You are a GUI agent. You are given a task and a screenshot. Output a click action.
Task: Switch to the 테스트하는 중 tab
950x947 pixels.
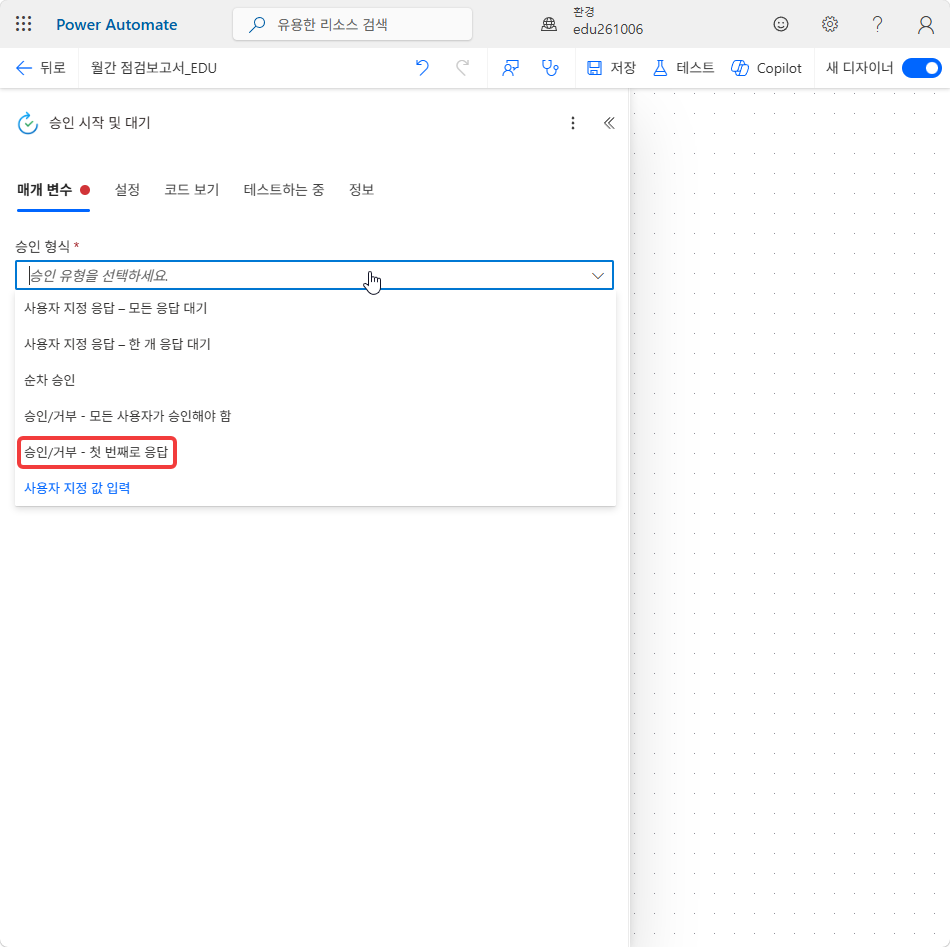284,190
